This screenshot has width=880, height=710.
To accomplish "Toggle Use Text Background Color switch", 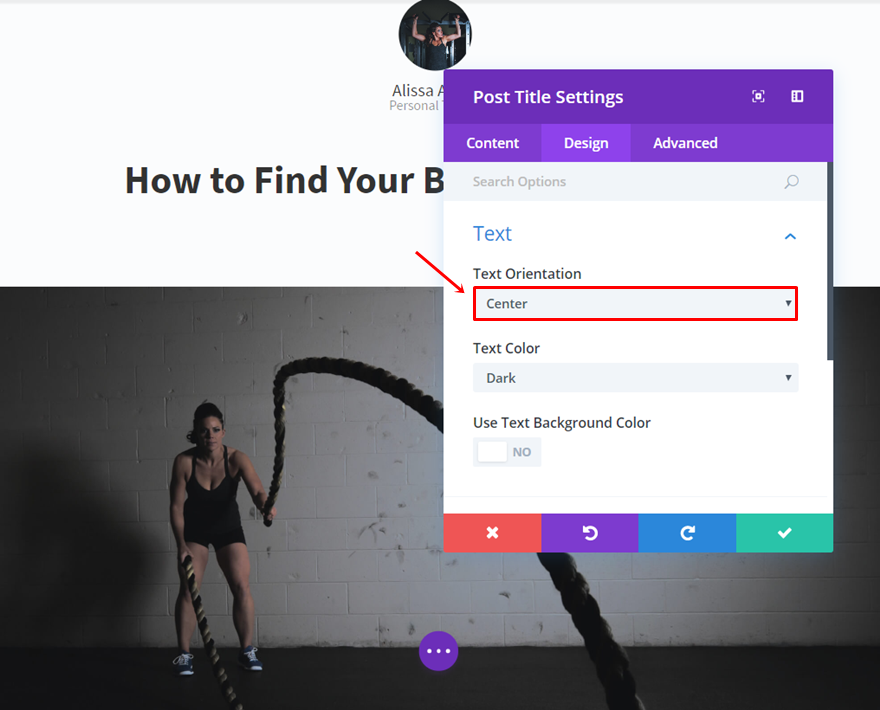I will pos(507,452).
